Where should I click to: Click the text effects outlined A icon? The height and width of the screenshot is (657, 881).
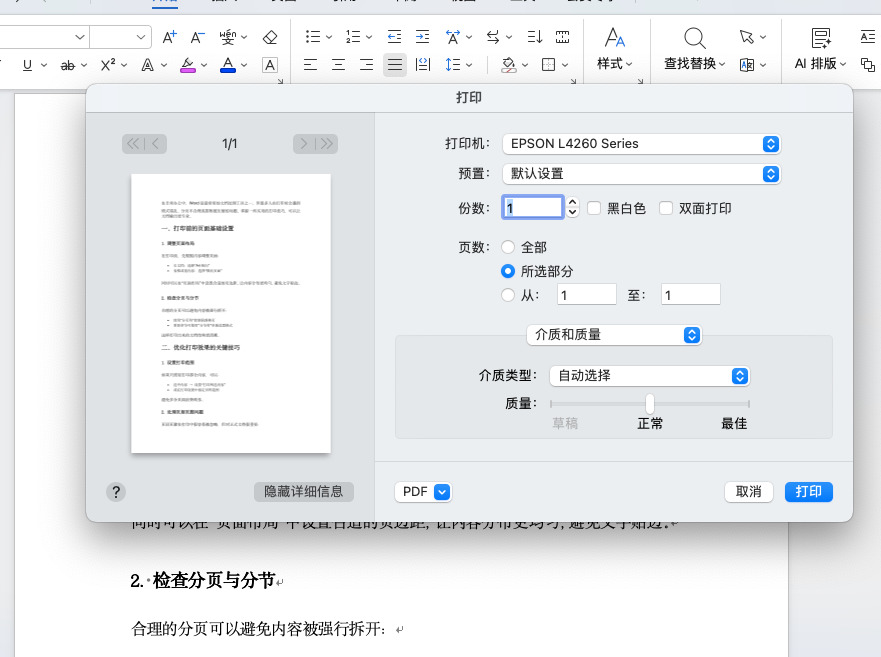click(147, 65)
